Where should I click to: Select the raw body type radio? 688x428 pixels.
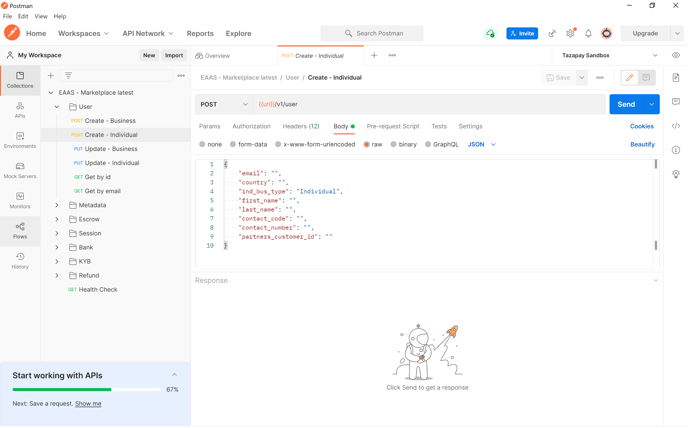coord(366,144)
